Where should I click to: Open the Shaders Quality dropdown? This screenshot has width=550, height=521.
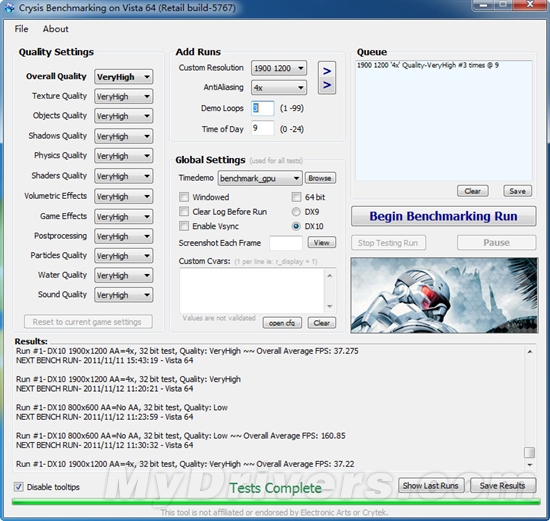[x=123, y=176]
